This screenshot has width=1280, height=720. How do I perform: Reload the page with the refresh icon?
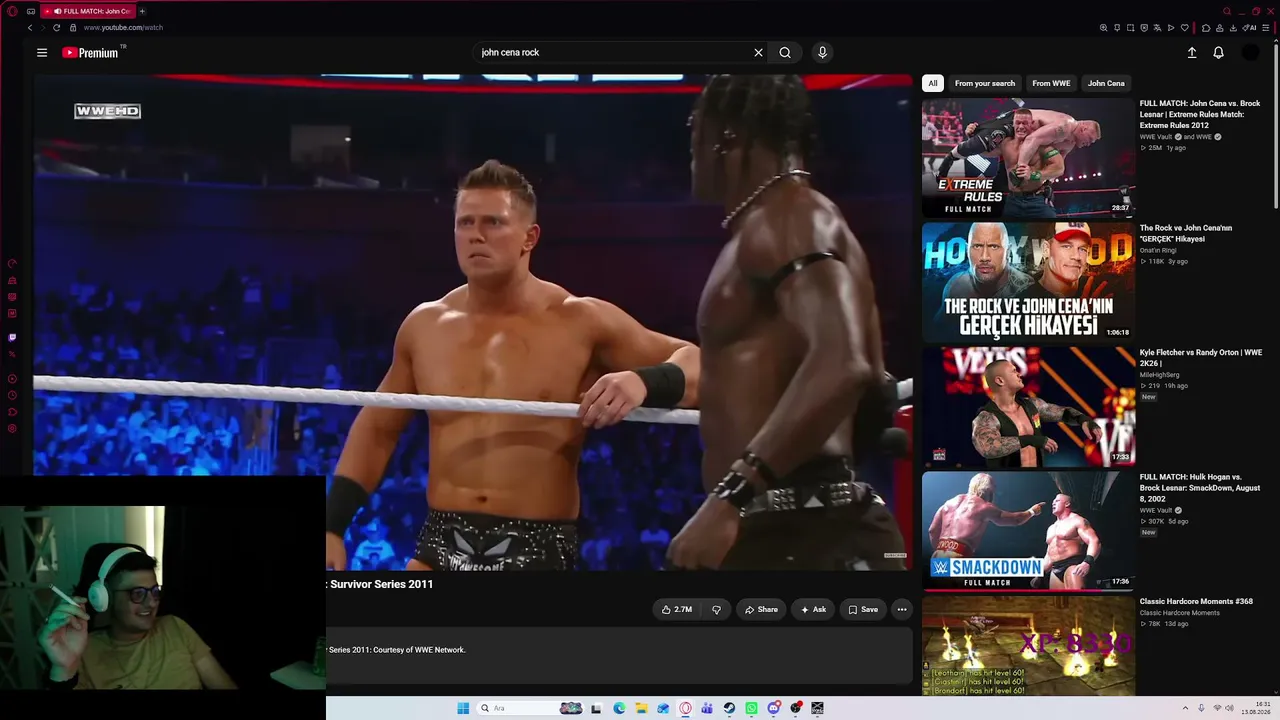point(56,28)
